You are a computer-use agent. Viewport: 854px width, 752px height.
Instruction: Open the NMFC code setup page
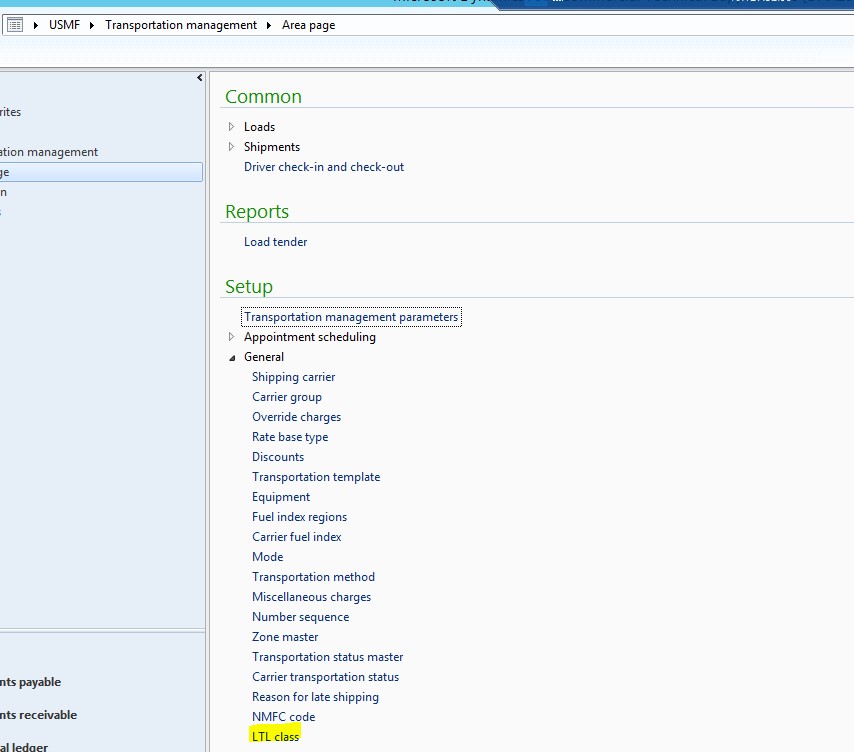click(x=282, y=717)
